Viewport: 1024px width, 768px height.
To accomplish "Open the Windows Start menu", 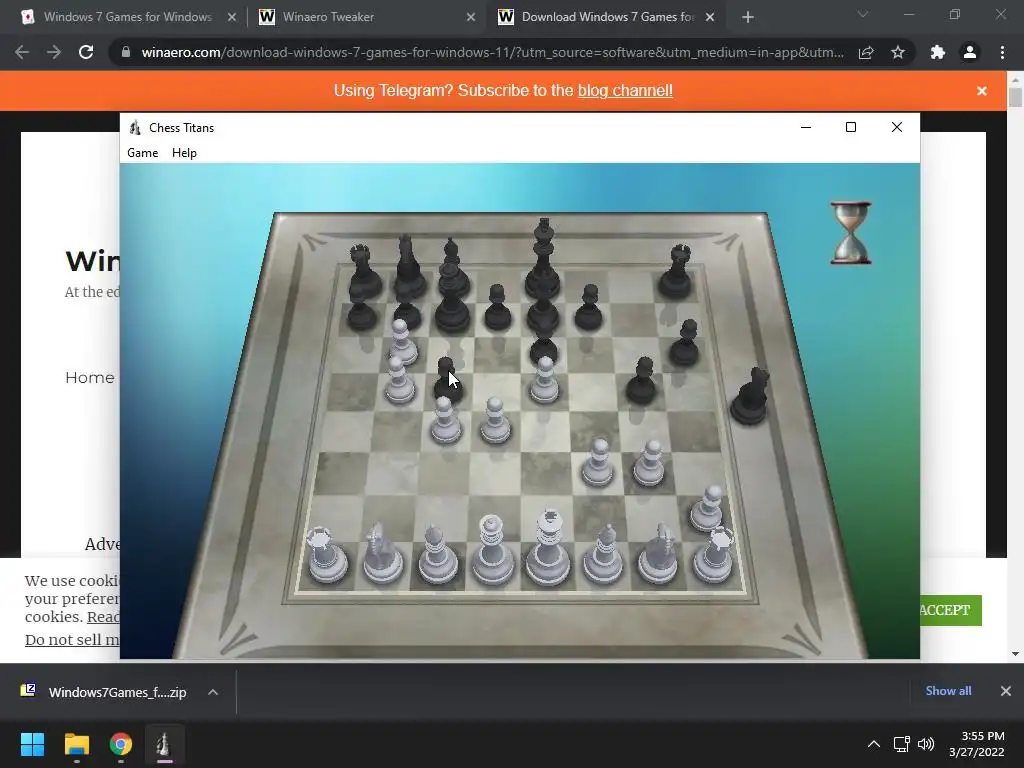I will click(32, 744).
